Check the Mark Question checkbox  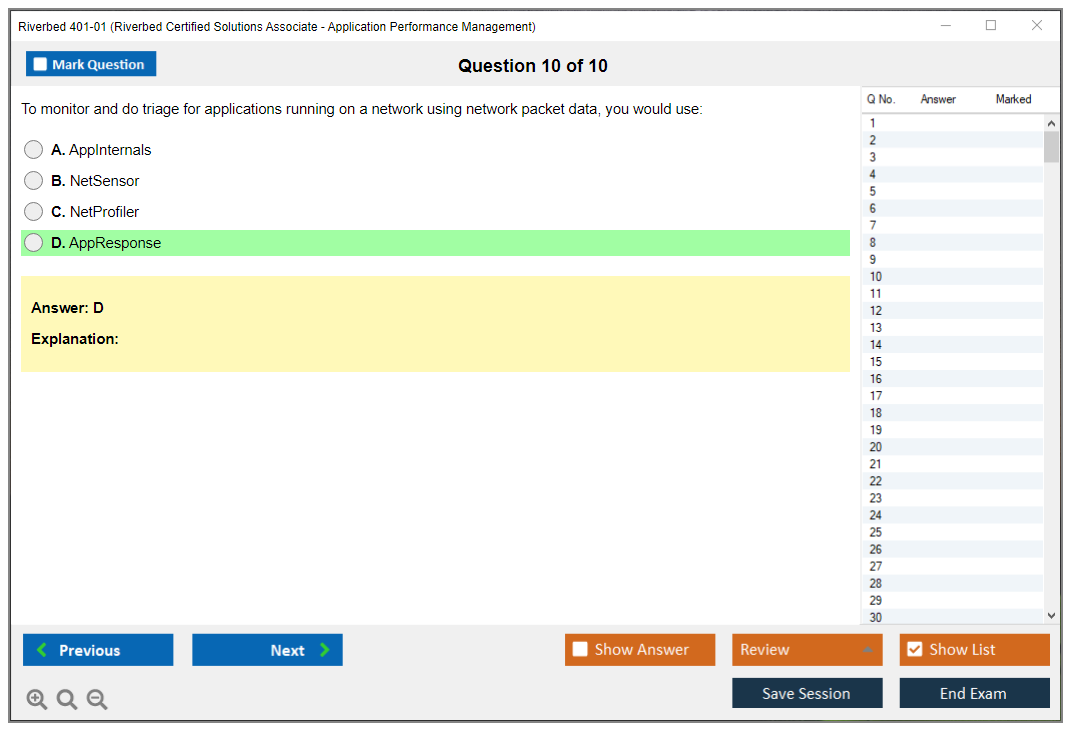[41, 65]
